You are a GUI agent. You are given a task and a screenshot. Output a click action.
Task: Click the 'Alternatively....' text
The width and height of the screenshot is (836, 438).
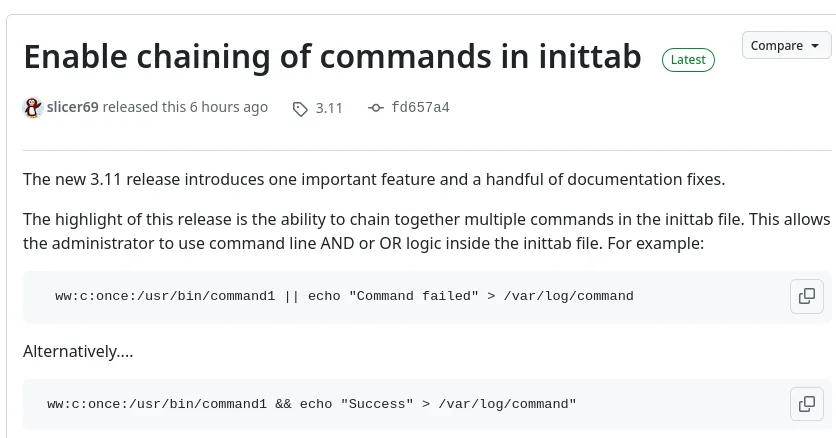pyautogui.click(x=78, y=352)
